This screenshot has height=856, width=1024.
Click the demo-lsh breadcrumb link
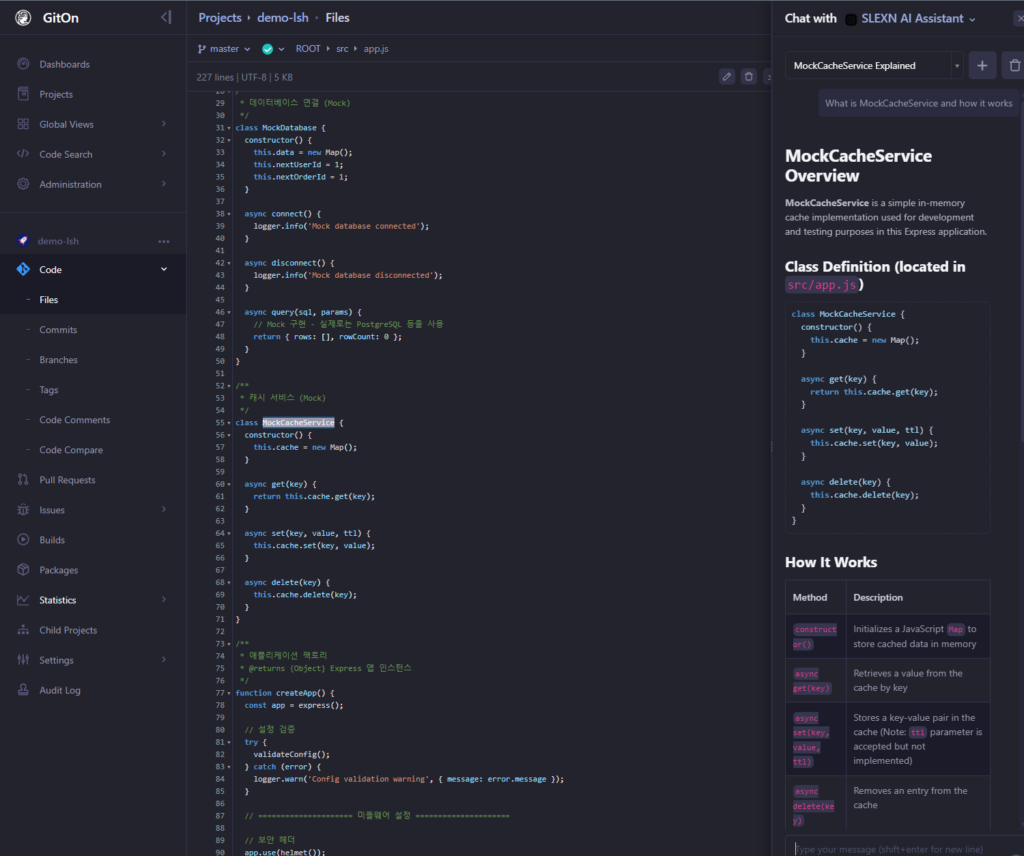coord(283,18)
